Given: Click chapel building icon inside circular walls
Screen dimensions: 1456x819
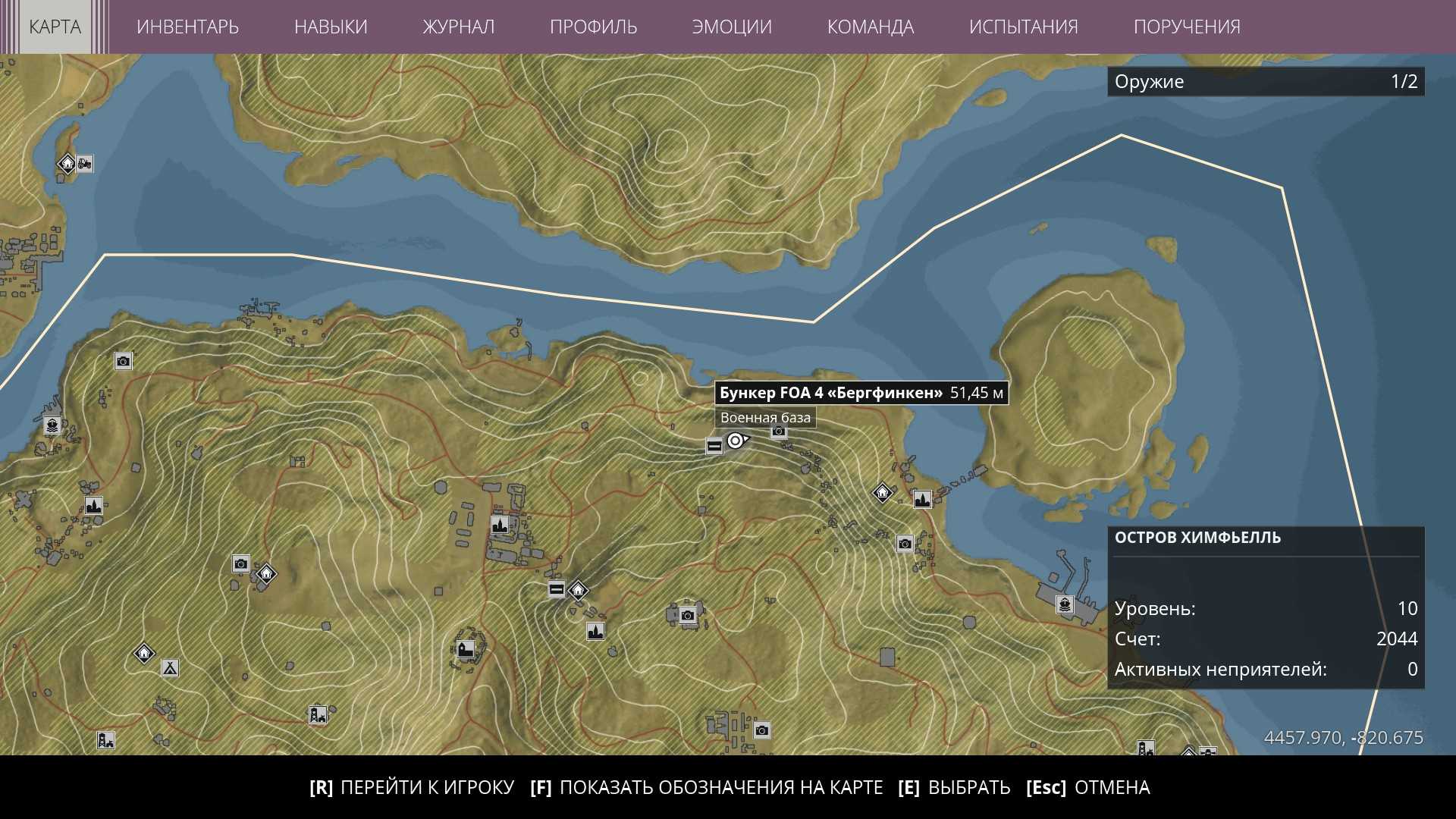Looking at the screenshot, I should click(x=465, y=649).
